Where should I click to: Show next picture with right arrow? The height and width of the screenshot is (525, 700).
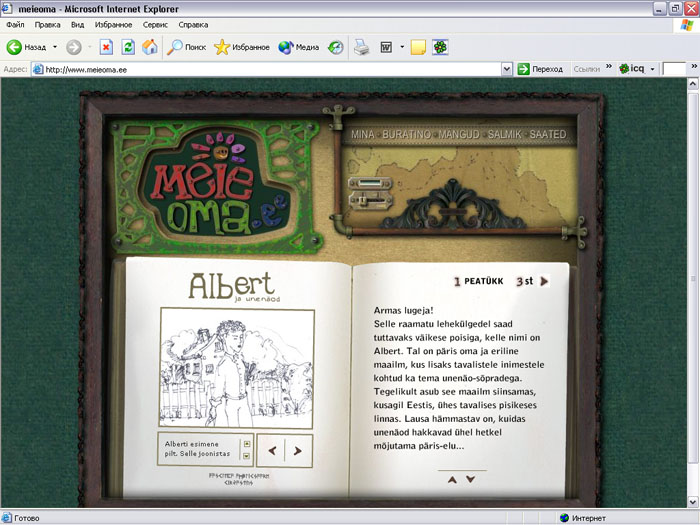(x=298, y=451)
